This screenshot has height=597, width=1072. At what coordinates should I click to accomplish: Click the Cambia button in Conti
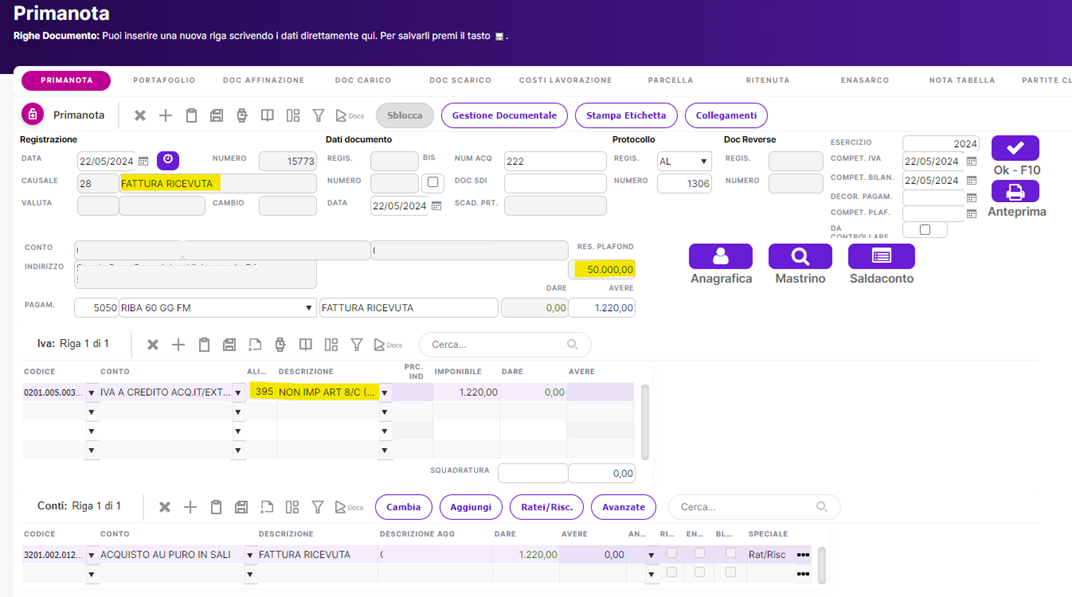(x=403, y=507)
